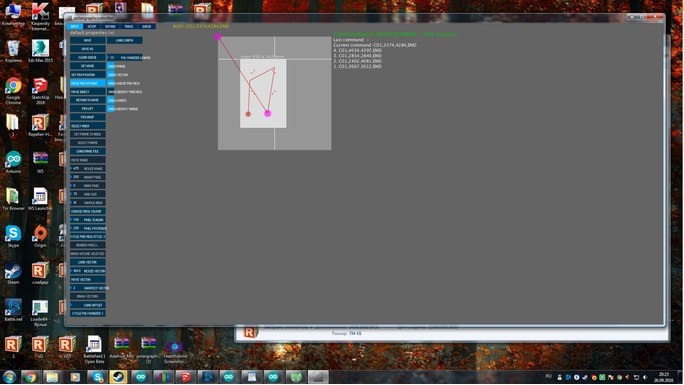Switch to the Setup tab
Image resolution: width=684 pixels, height=385 pixels.
click(x=92, y=27)
